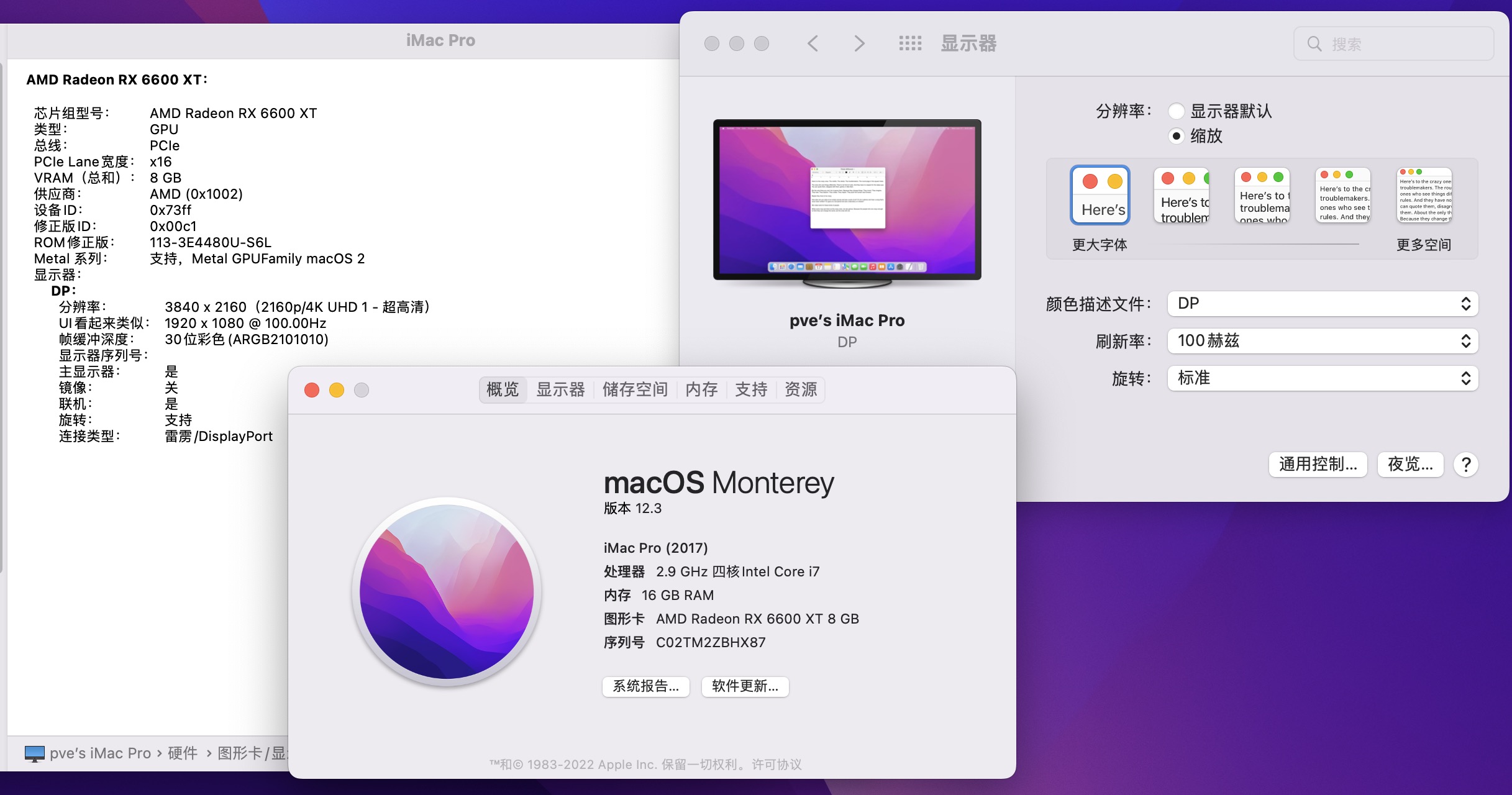Switch to the 资源 Resources tab

tap(801, 390)
